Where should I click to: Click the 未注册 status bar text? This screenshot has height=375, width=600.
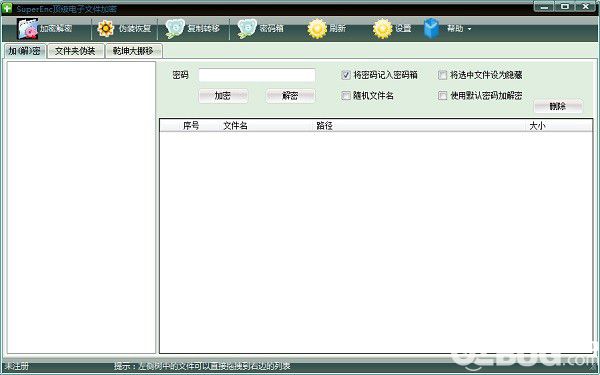[16, 366]
